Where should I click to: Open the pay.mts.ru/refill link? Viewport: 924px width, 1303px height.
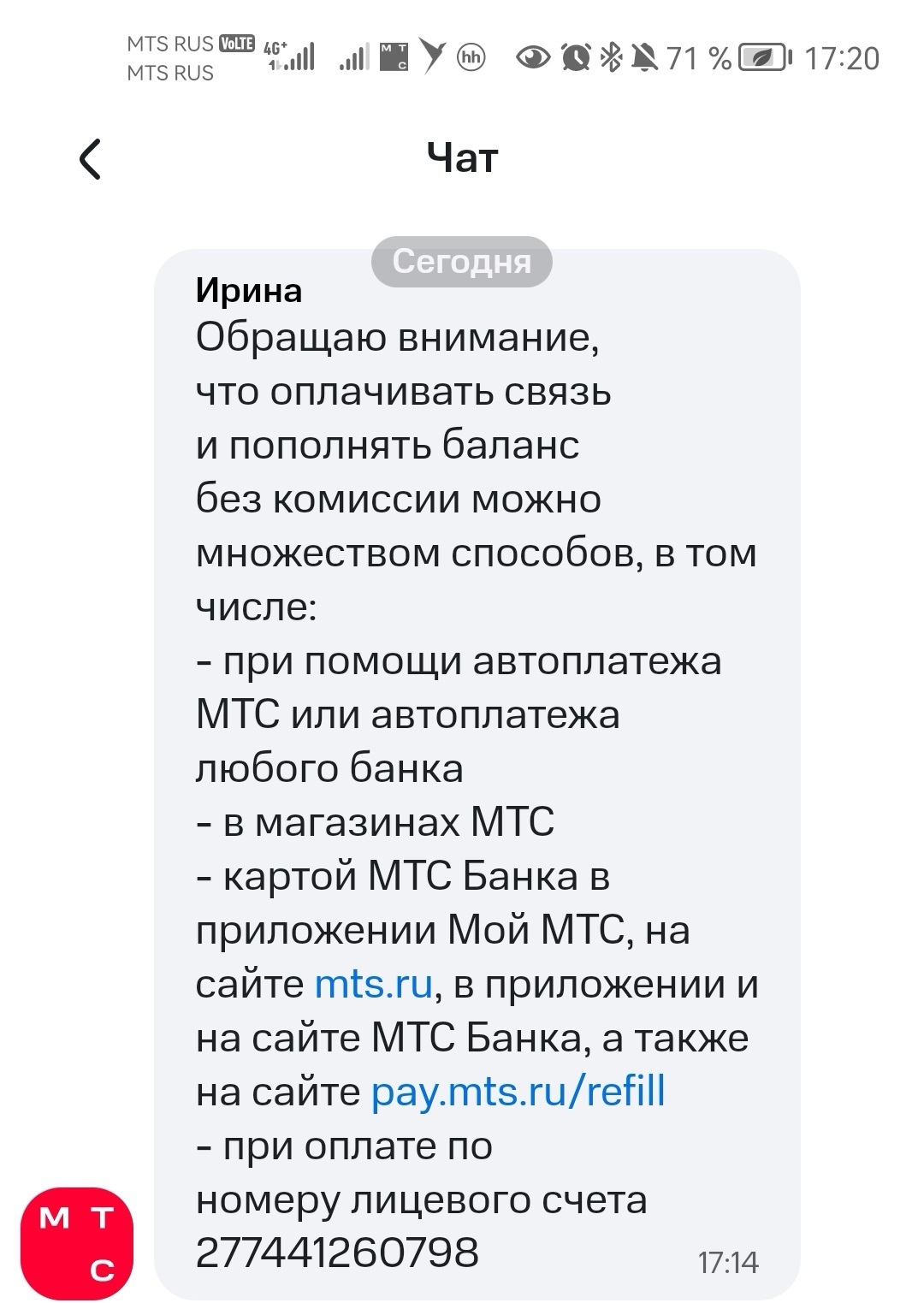point(518,1092)
